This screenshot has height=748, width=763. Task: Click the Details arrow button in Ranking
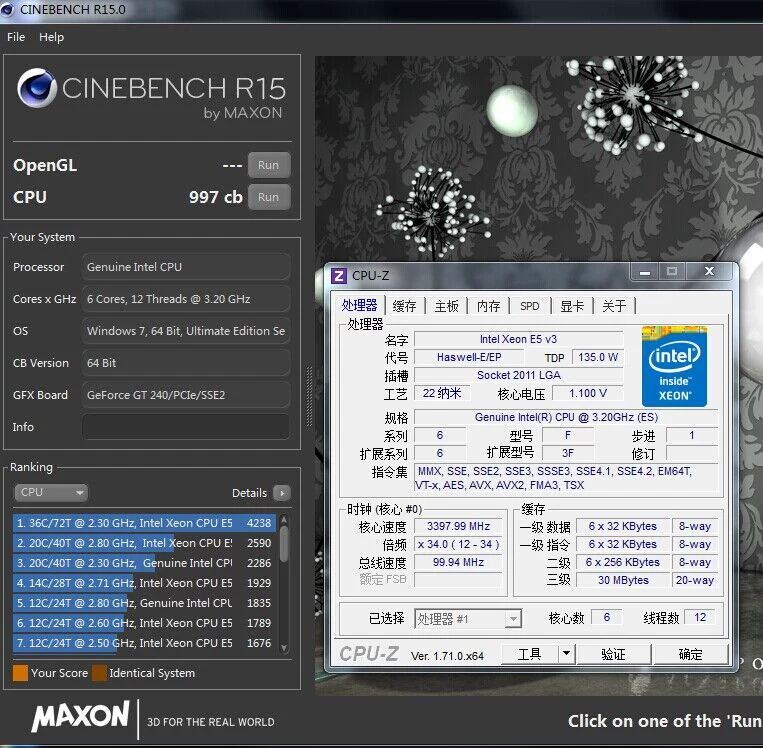click(282, 493)
